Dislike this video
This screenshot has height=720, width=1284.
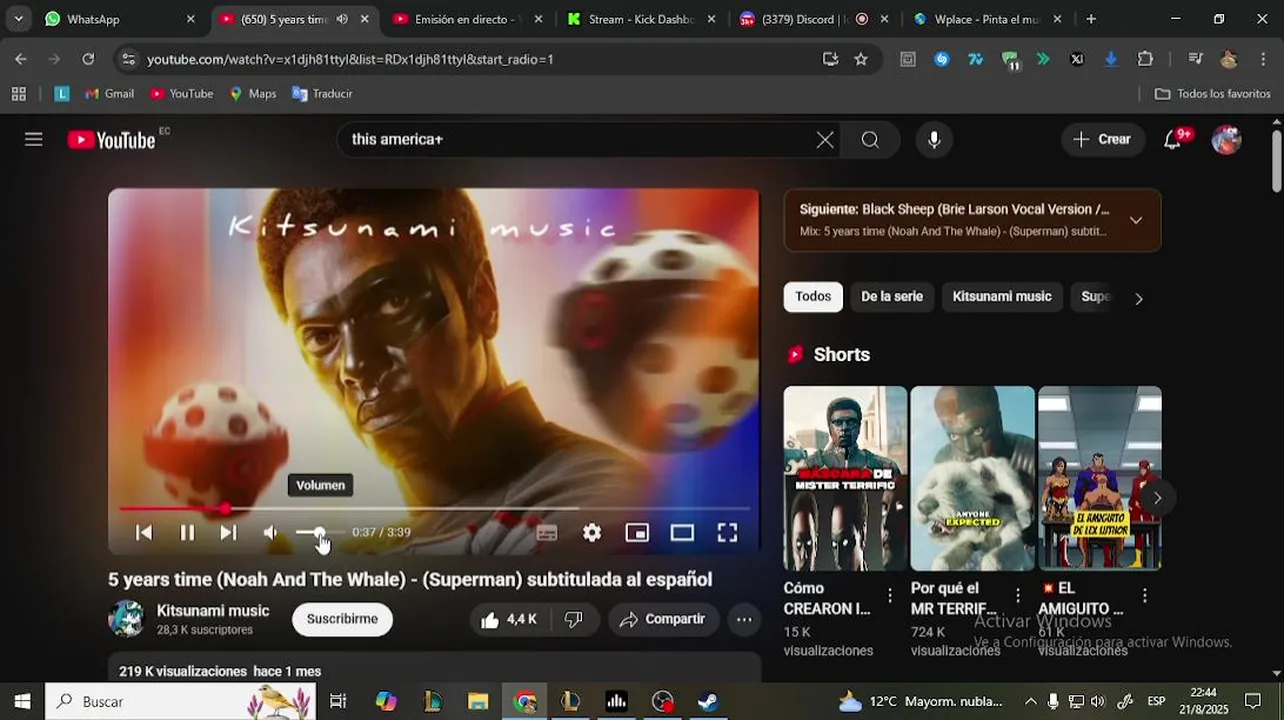coord(574,620)
